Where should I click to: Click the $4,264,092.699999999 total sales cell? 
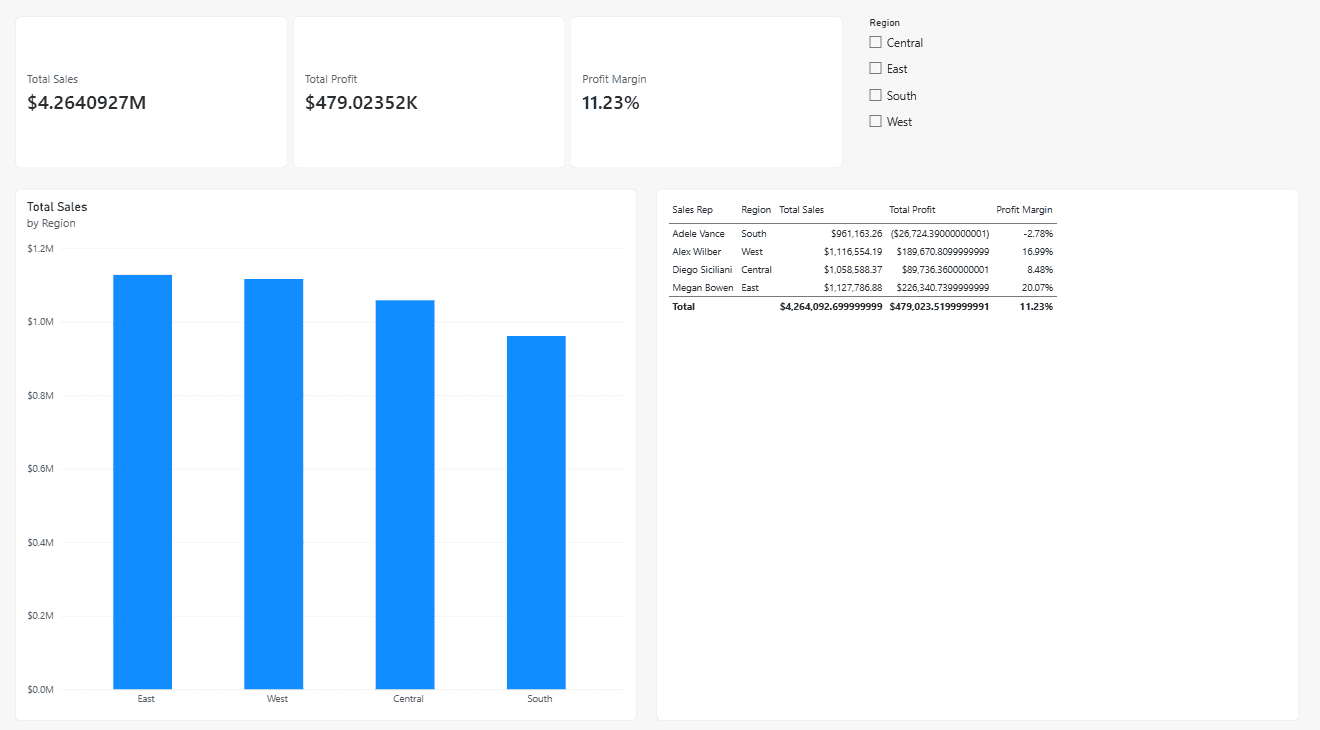pos(831,307)
